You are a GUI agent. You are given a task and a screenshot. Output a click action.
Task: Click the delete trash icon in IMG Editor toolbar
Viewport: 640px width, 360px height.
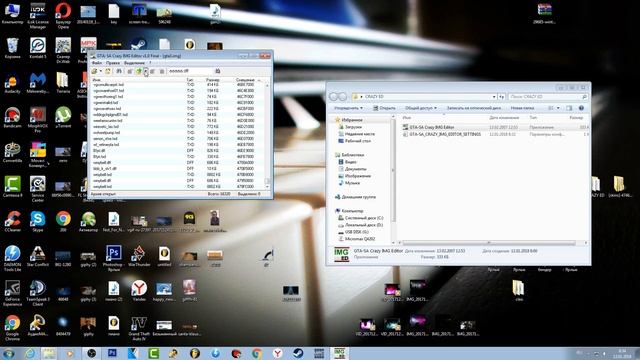(x=162, y=71)
